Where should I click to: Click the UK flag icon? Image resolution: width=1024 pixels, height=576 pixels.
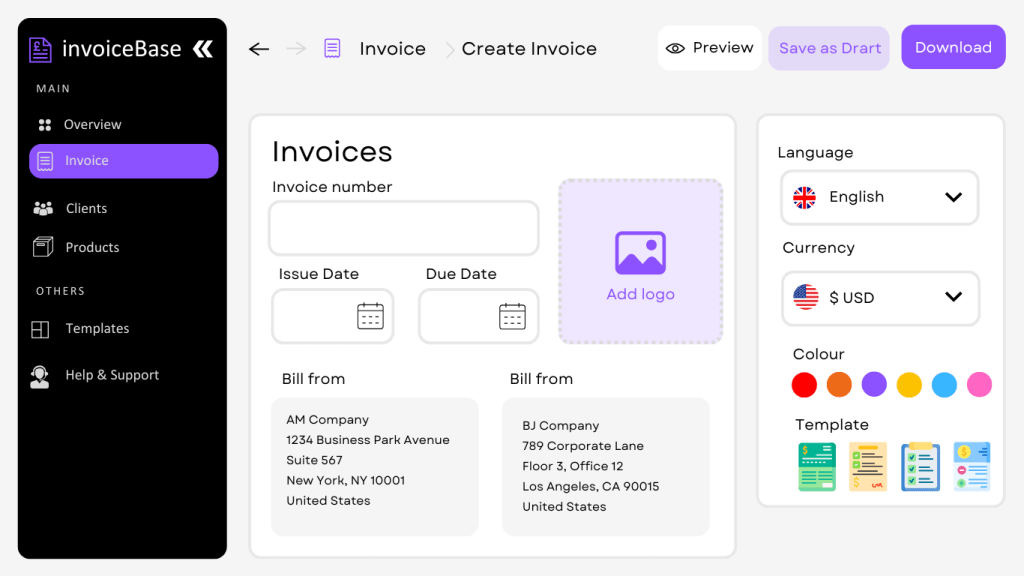805,197
